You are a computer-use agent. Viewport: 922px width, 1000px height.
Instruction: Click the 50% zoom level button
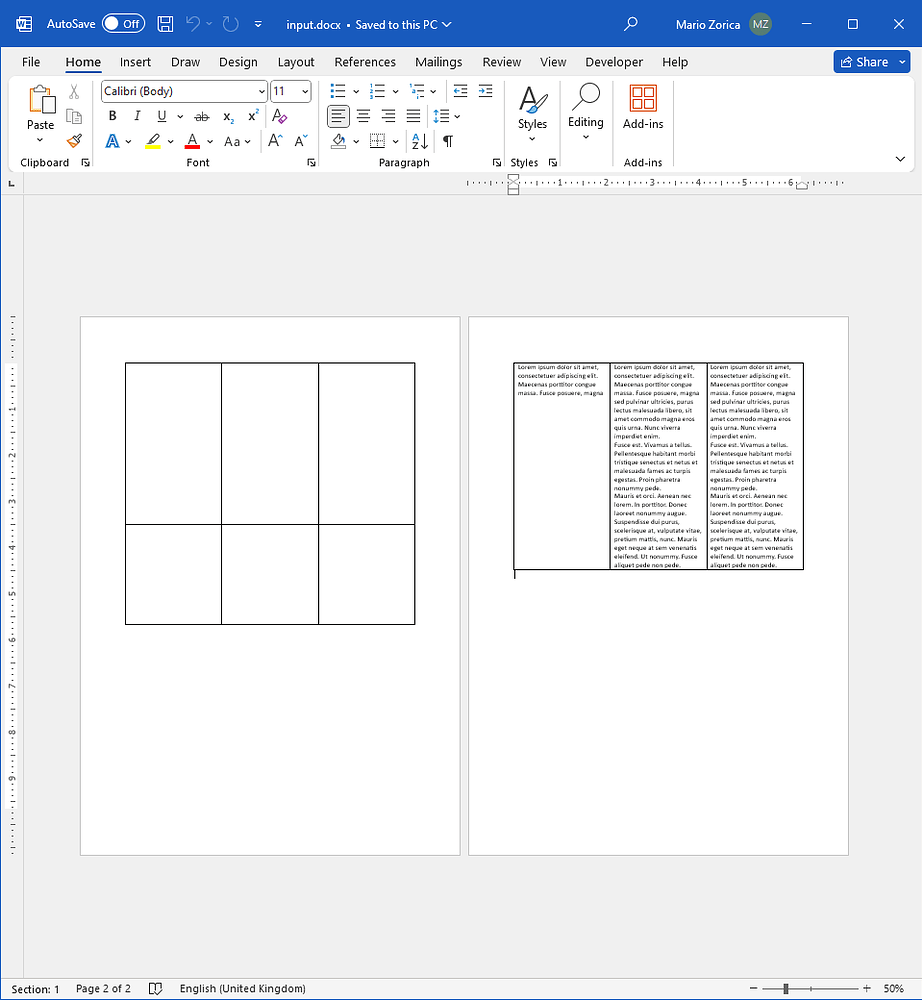click(893, 989)
